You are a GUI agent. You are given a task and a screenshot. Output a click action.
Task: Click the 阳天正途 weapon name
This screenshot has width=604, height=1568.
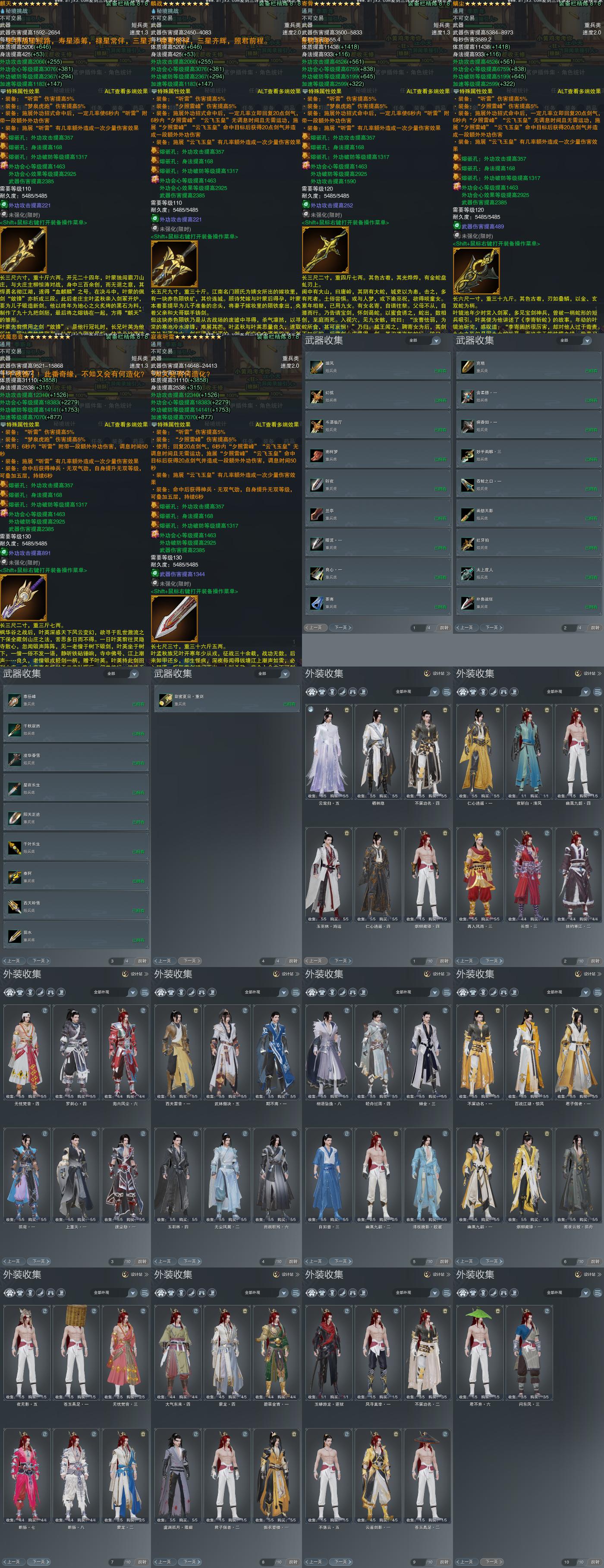coord(31,814)
